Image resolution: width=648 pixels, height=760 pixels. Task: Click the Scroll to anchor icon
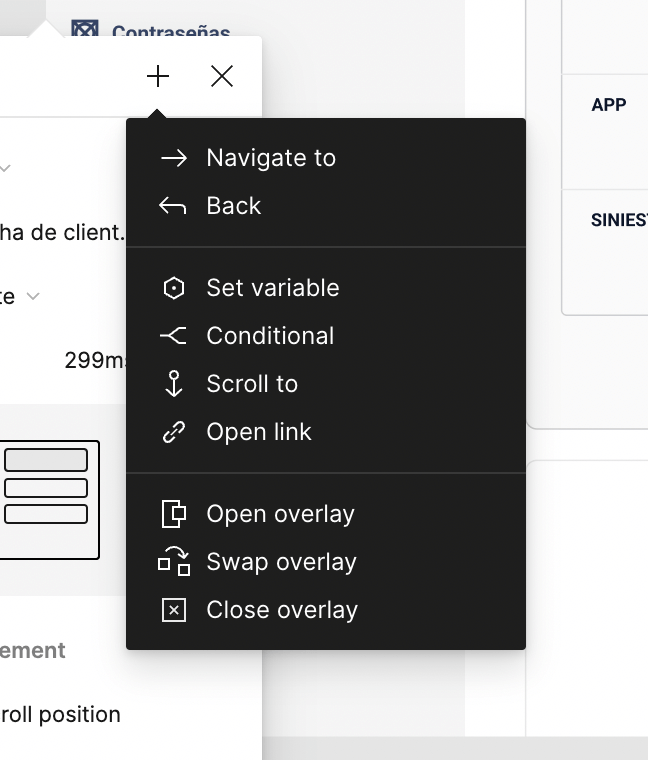(x=174, y=384)
